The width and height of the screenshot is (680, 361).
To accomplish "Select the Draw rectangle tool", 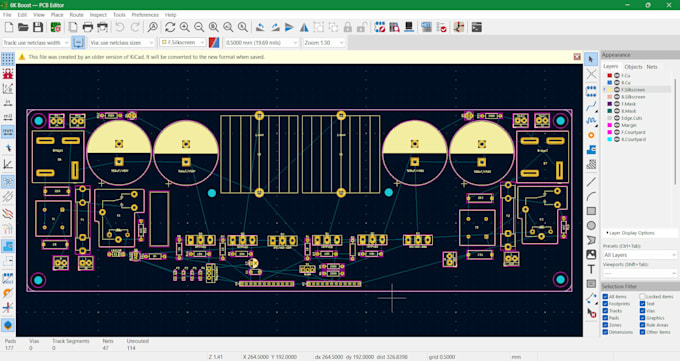I will [x=591, y=211].
